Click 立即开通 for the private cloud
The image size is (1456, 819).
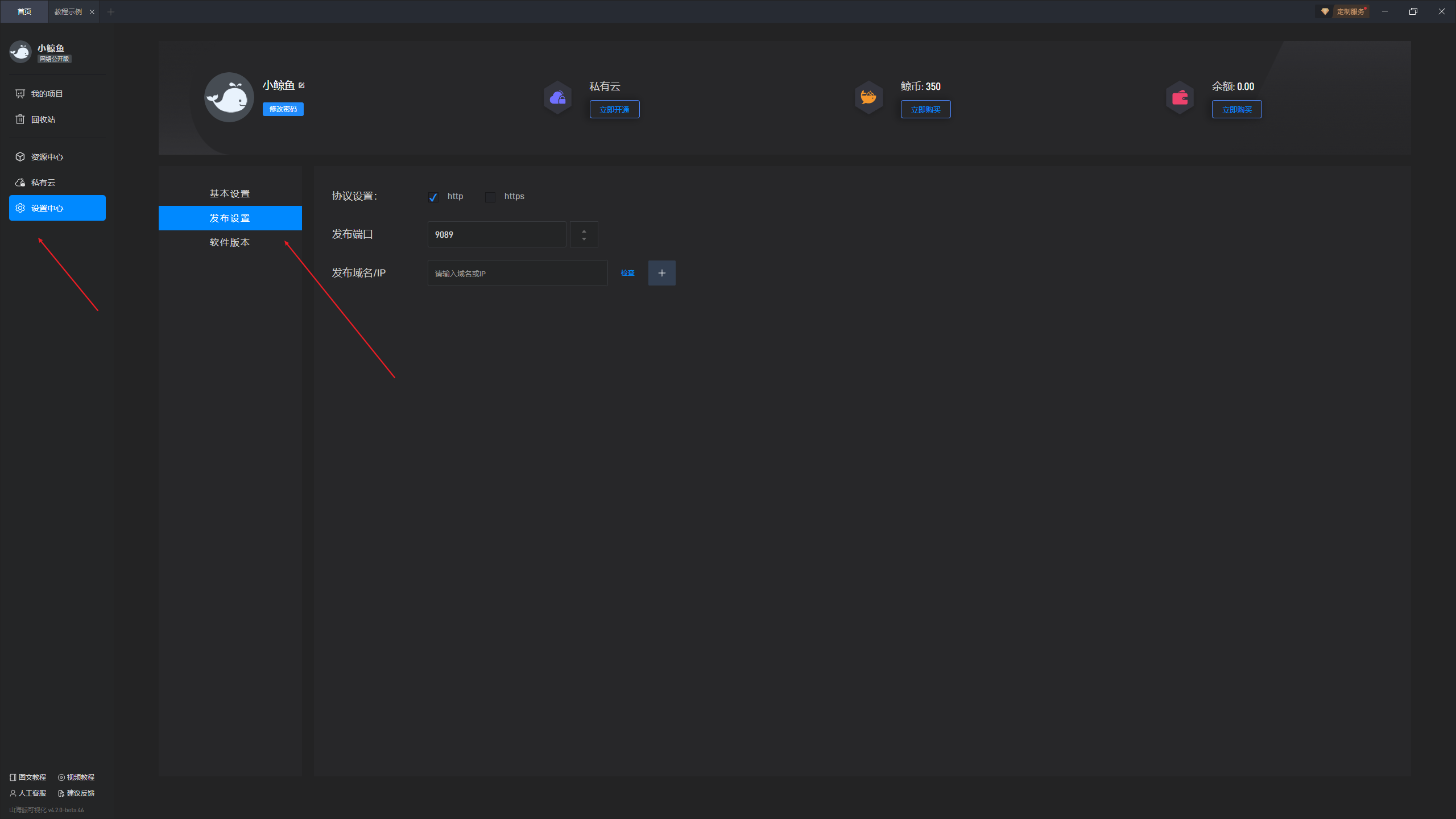614,110
